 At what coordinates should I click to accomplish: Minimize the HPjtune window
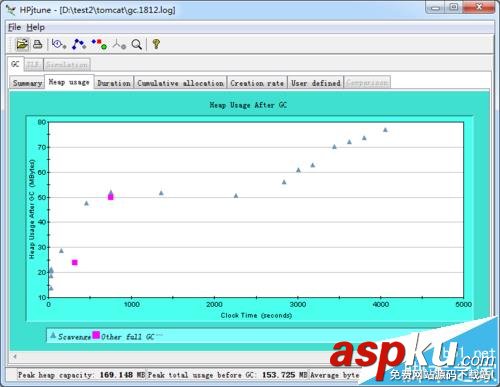pos(435,8)
